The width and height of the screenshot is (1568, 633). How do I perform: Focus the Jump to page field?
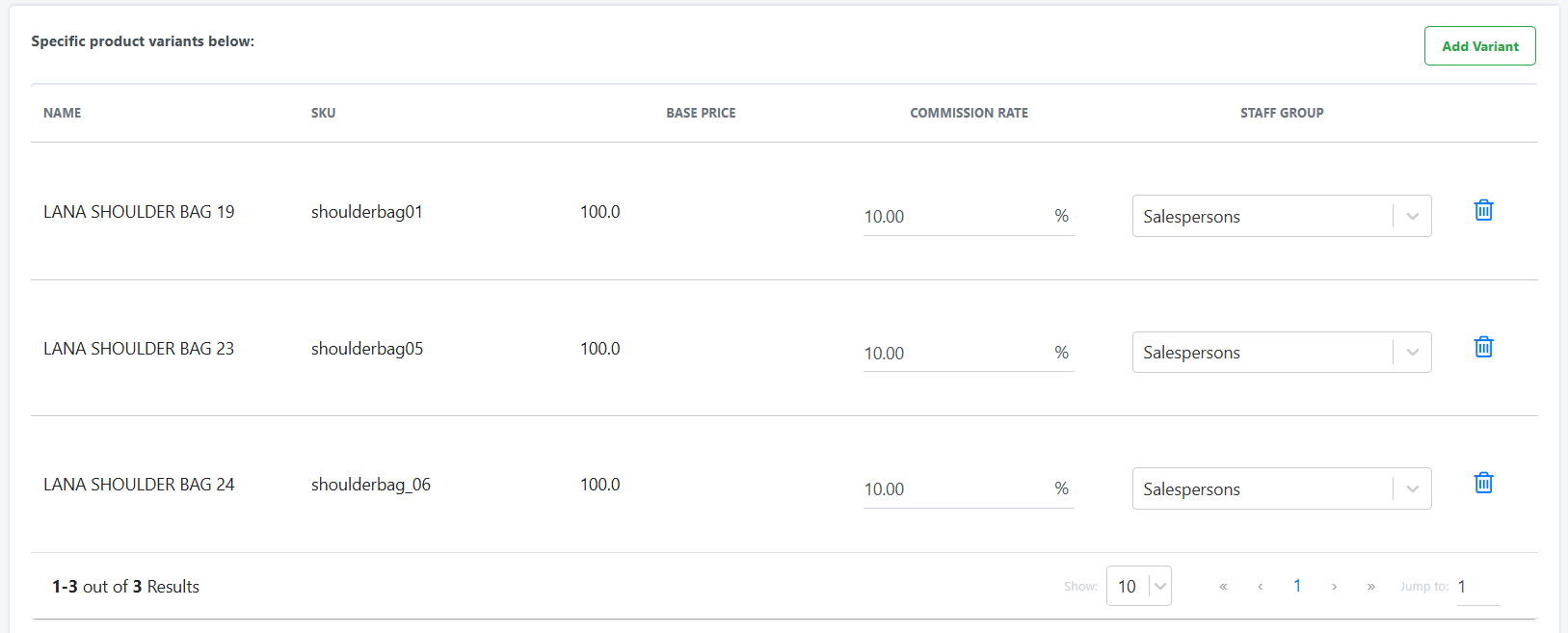(1478, 587)
